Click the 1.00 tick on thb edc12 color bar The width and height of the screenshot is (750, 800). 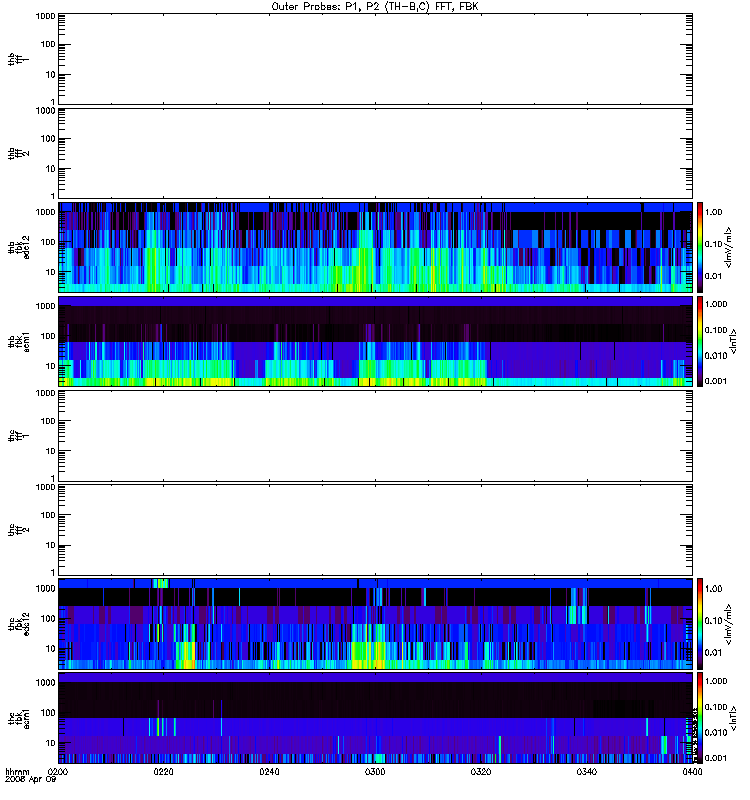pos(713,212)
